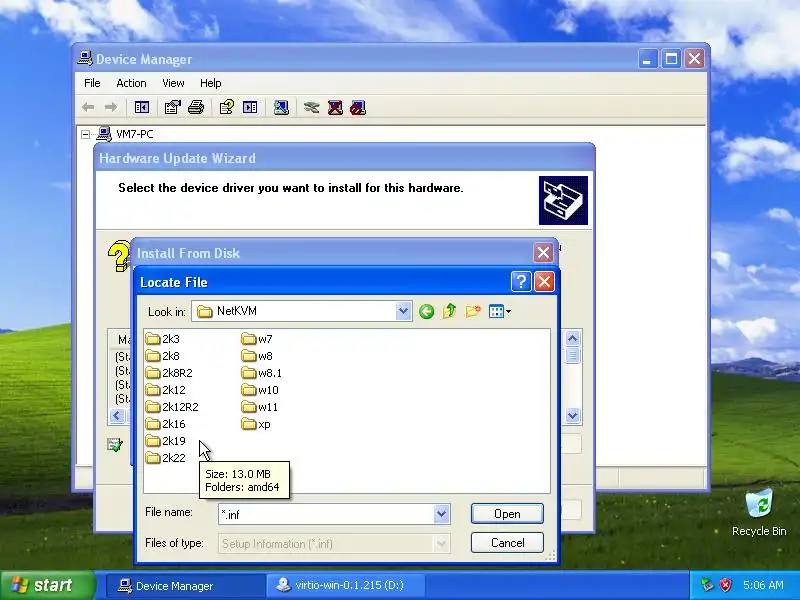The height and width of the screenshot is (600, 800).
Task: Click the Action pane toggle icon in Device Manager toolbar
Action: pos(250,107)
